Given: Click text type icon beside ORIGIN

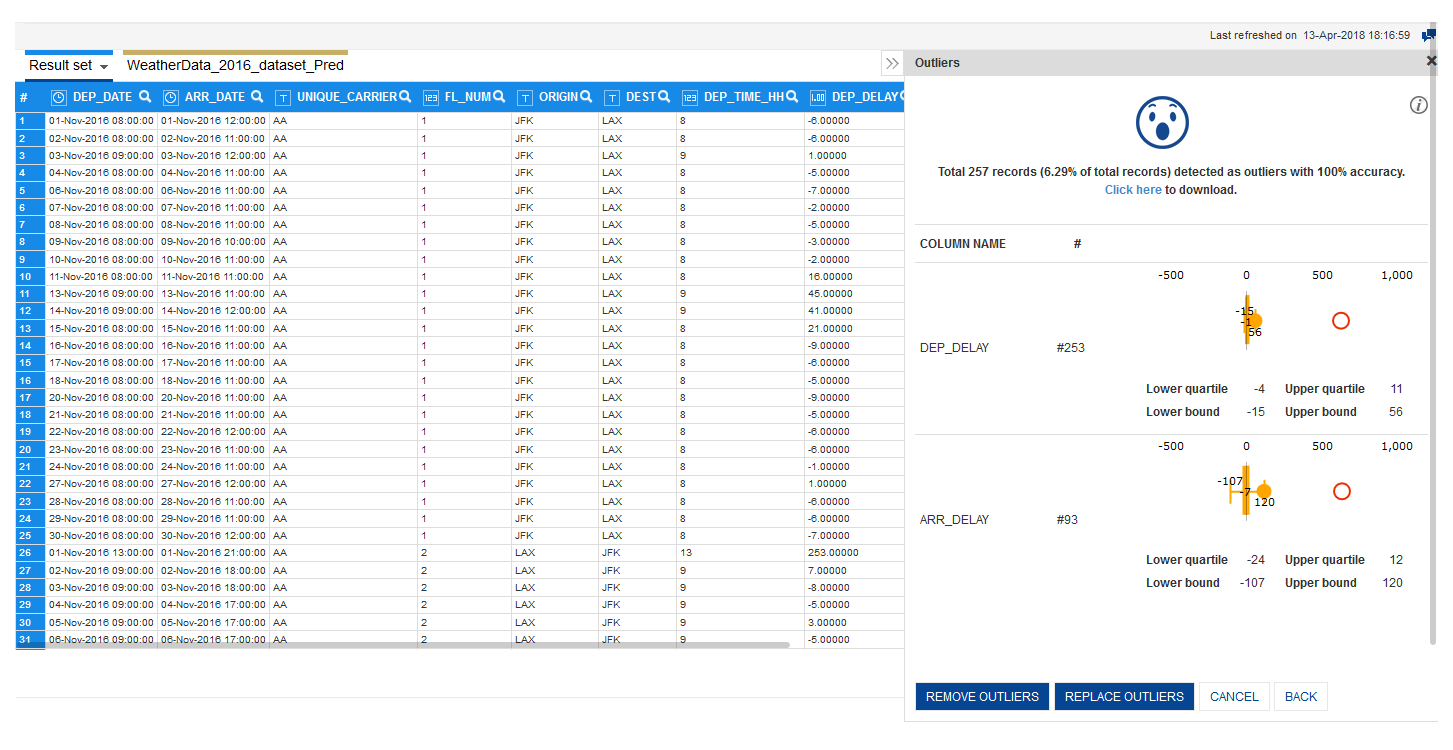Looking at the screenshot, I should point(525,98).
